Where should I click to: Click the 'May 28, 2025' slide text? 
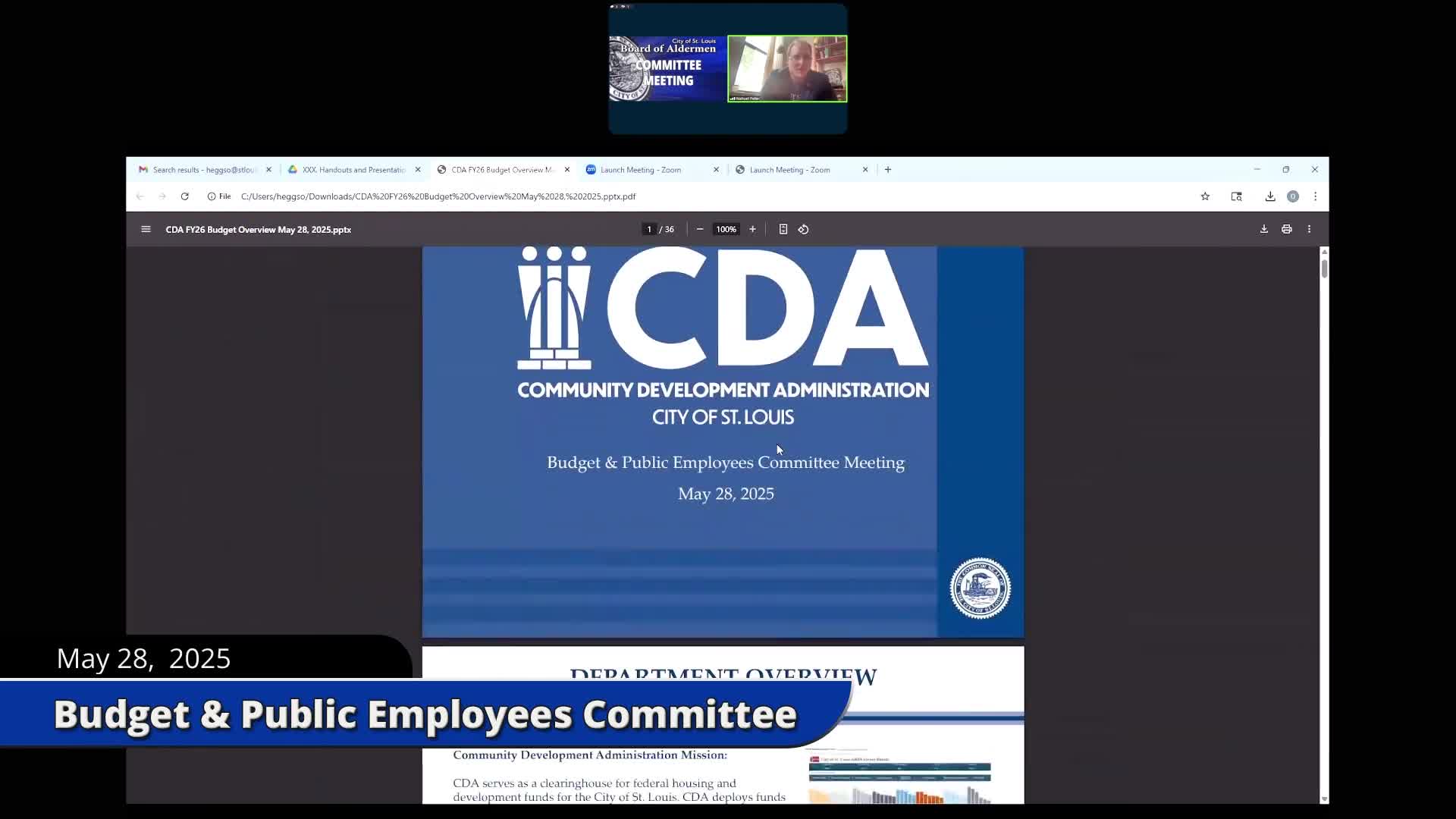726,494
